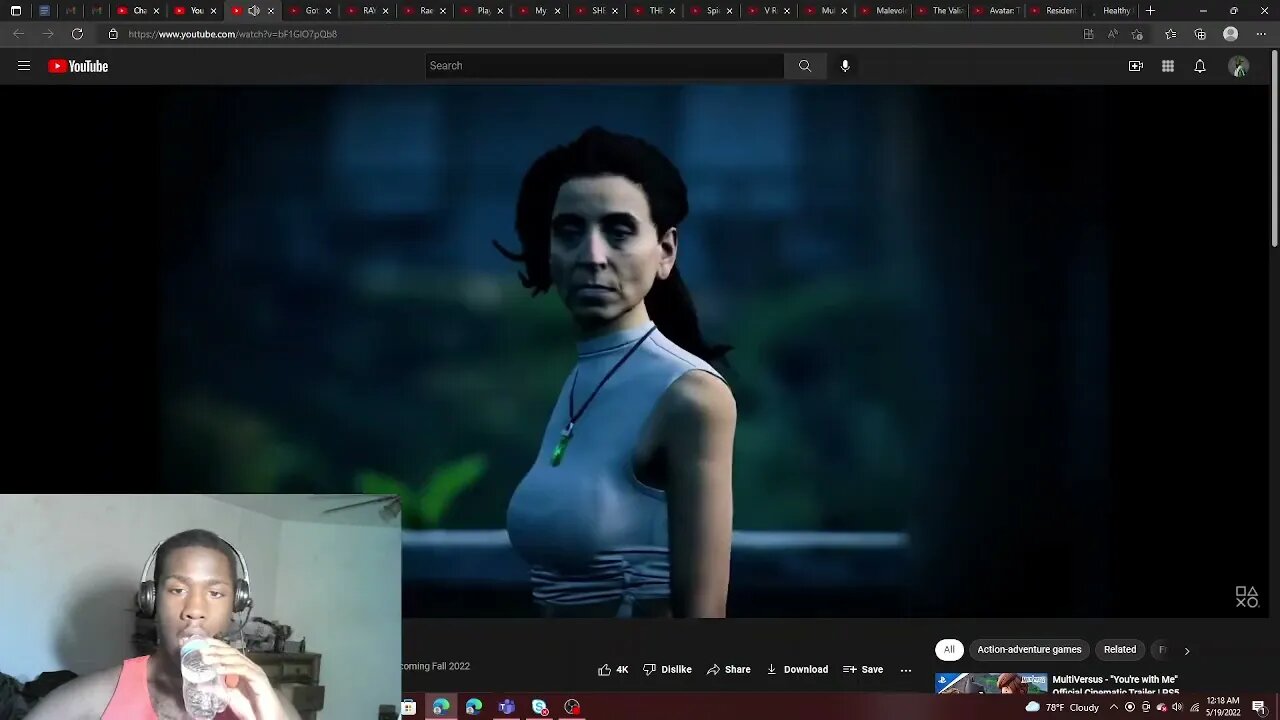Mute the tab playing audio
Image resolution: width=1280 pixels, height=720 pixels.
[x=253, y=11]
